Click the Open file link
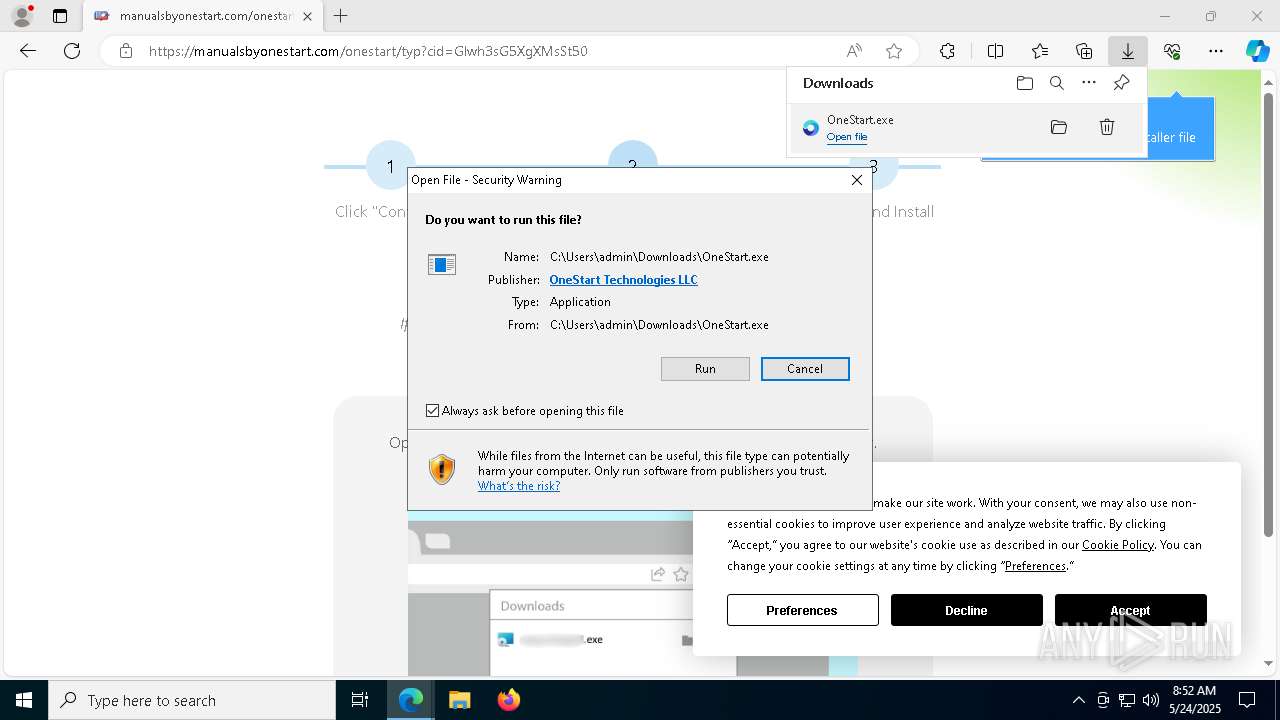Screen dimensions: 1280x720 click(x=847, y=137)
